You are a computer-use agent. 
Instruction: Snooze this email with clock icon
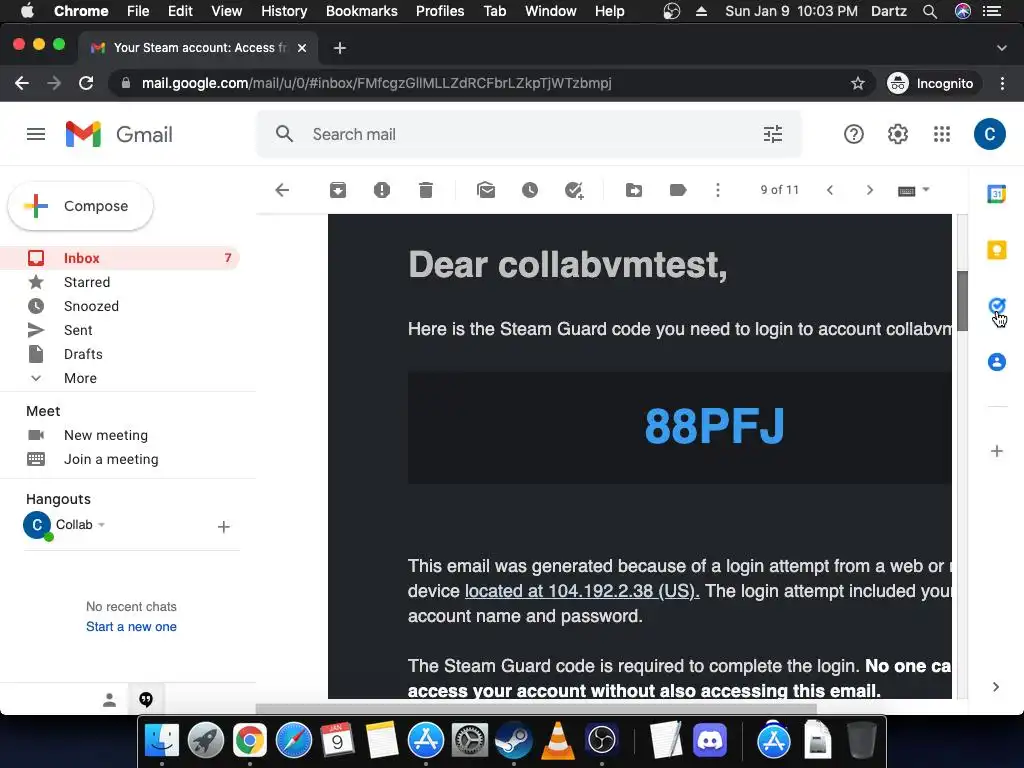point(530,190)
